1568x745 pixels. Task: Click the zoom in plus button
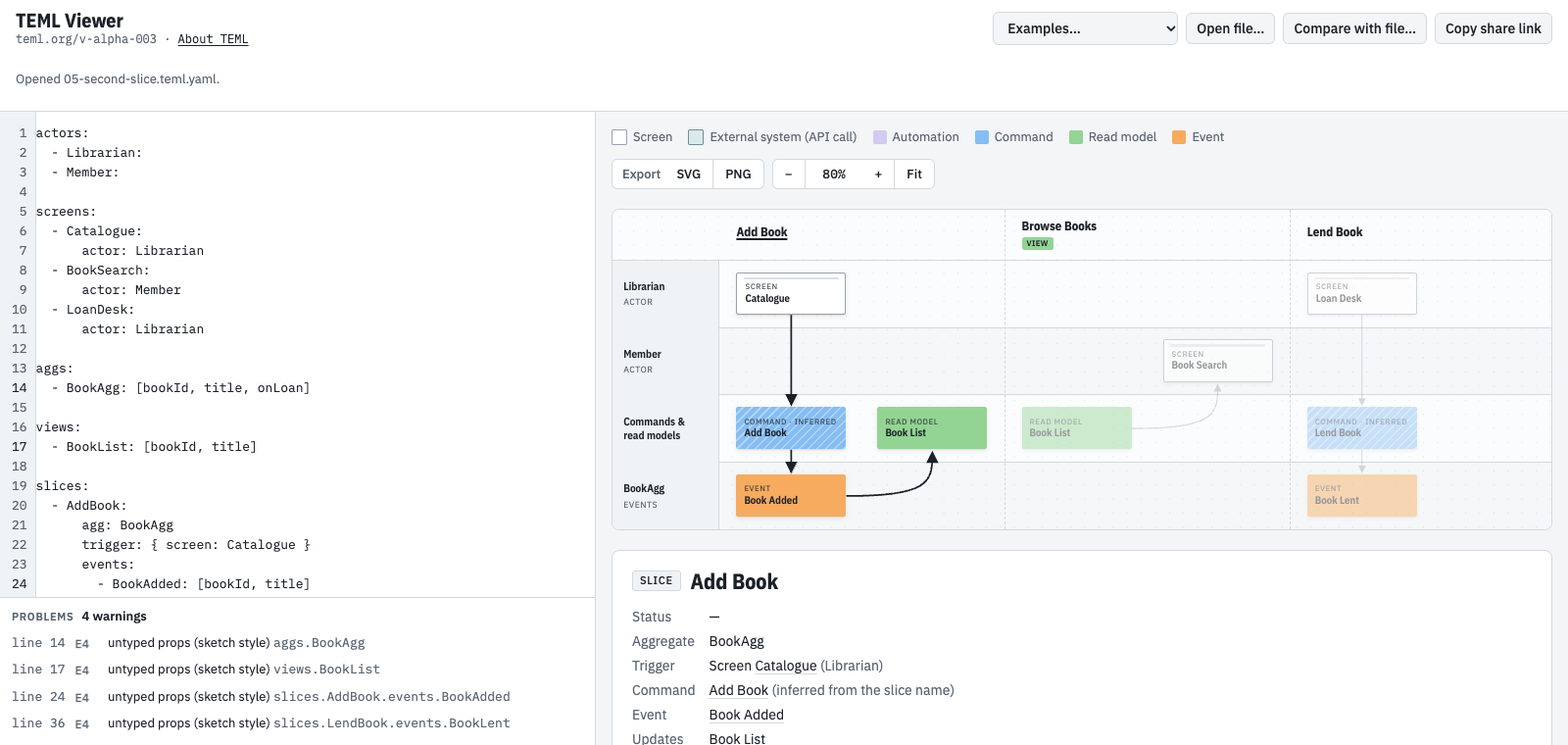[x=878, y=174]
